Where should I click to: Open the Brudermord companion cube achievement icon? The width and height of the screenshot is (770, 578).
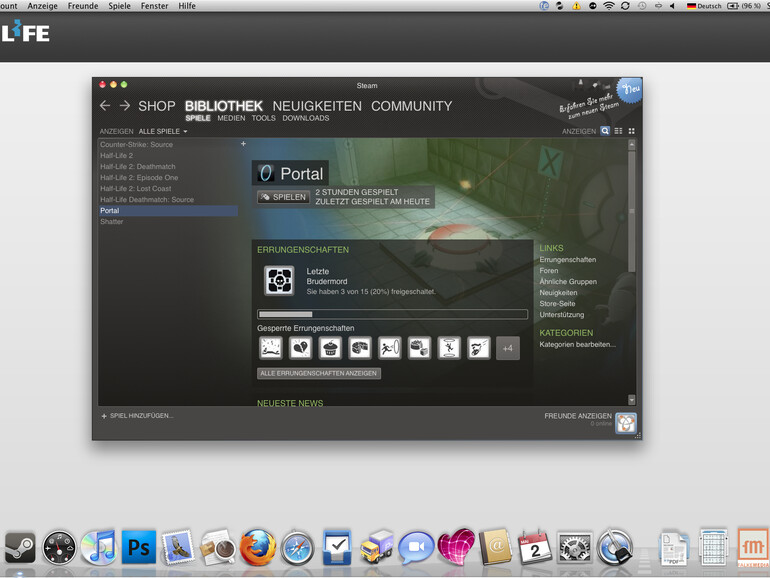coord(279,281)
